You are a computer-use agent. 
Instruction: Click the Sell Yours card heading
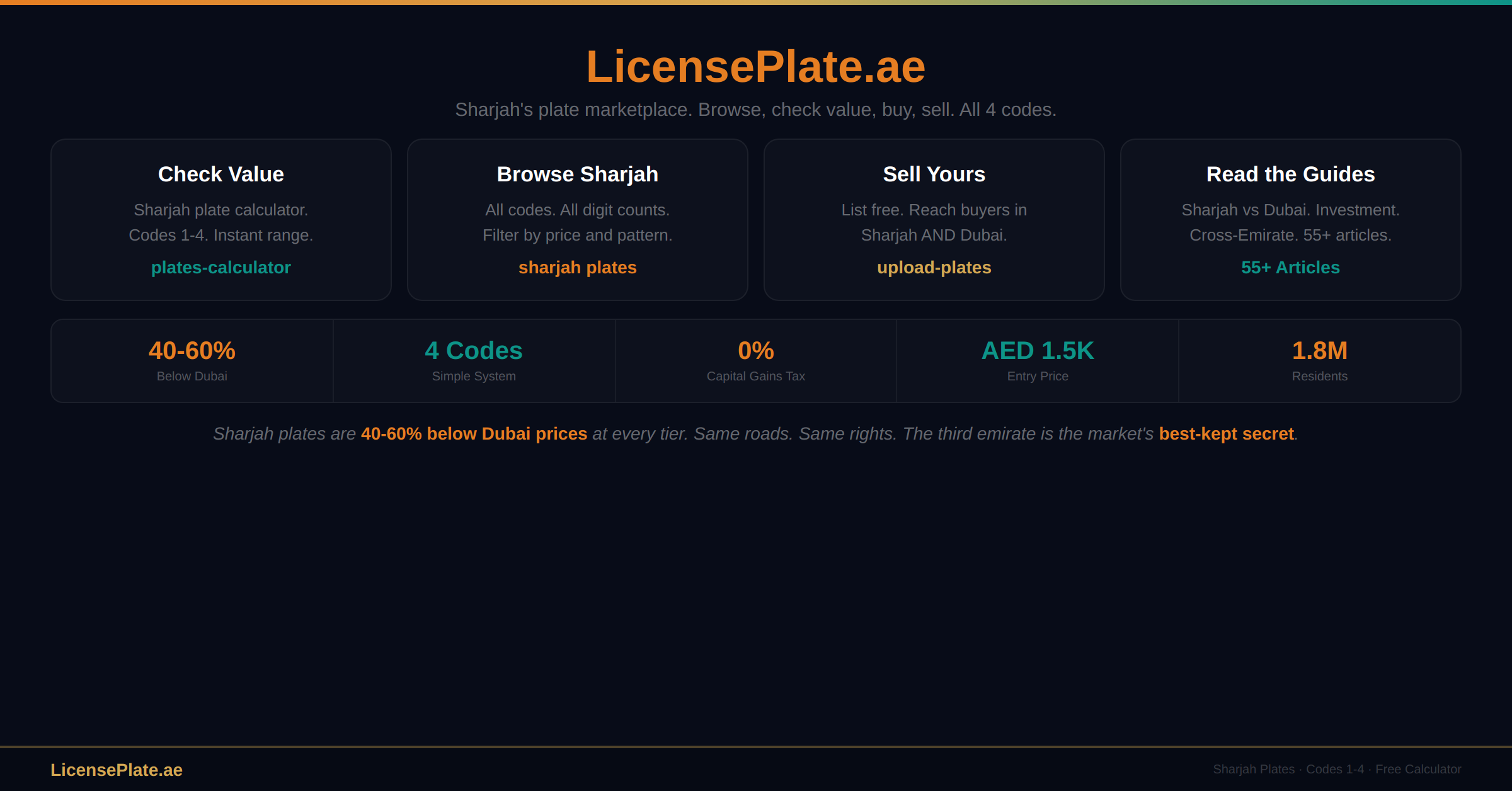point(934,174)
